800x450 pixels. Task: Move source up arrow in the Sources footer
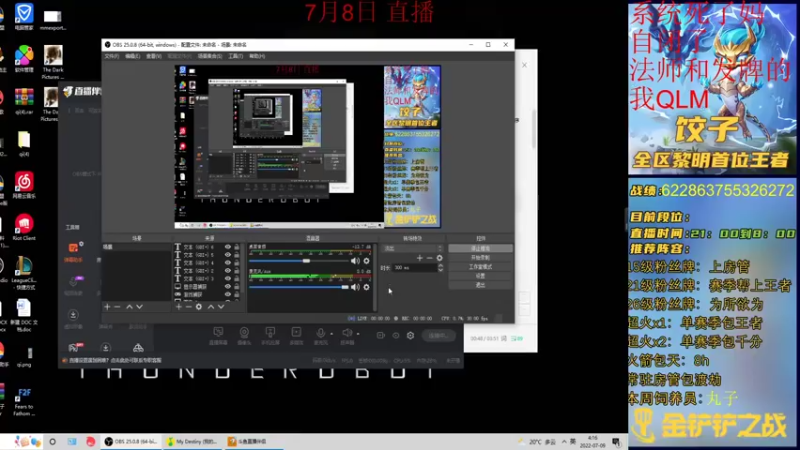coord(210,307)
